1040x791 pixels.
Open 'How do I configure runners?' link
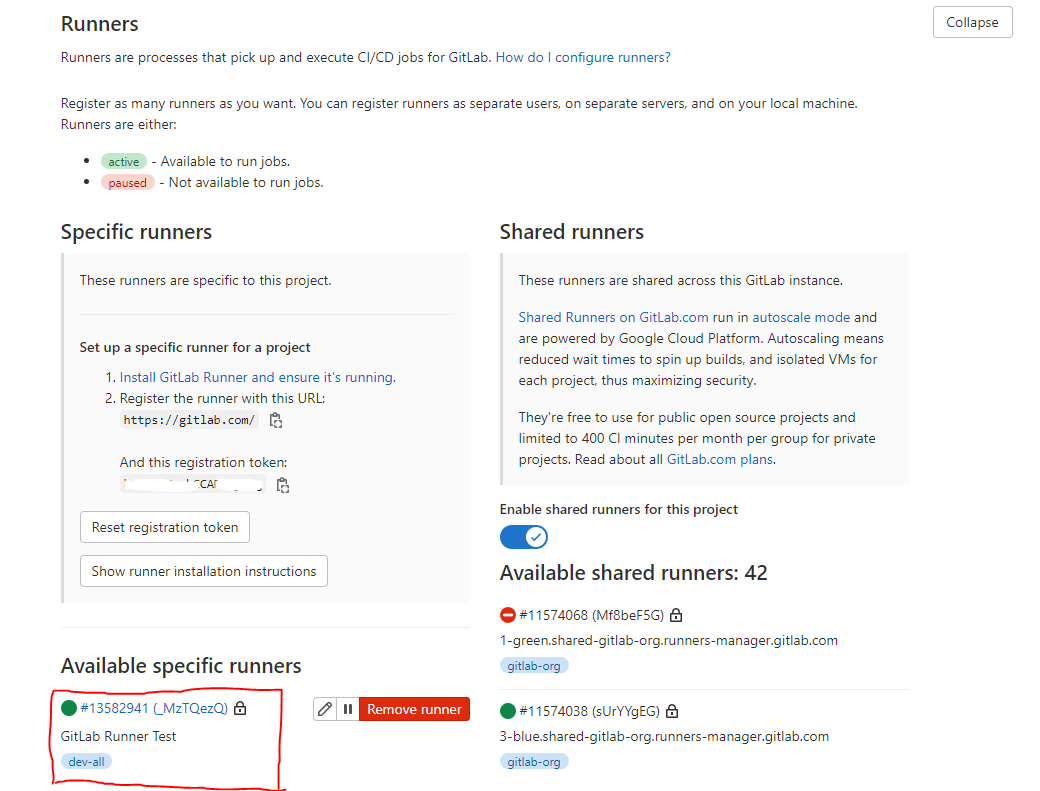coord(583,58)
